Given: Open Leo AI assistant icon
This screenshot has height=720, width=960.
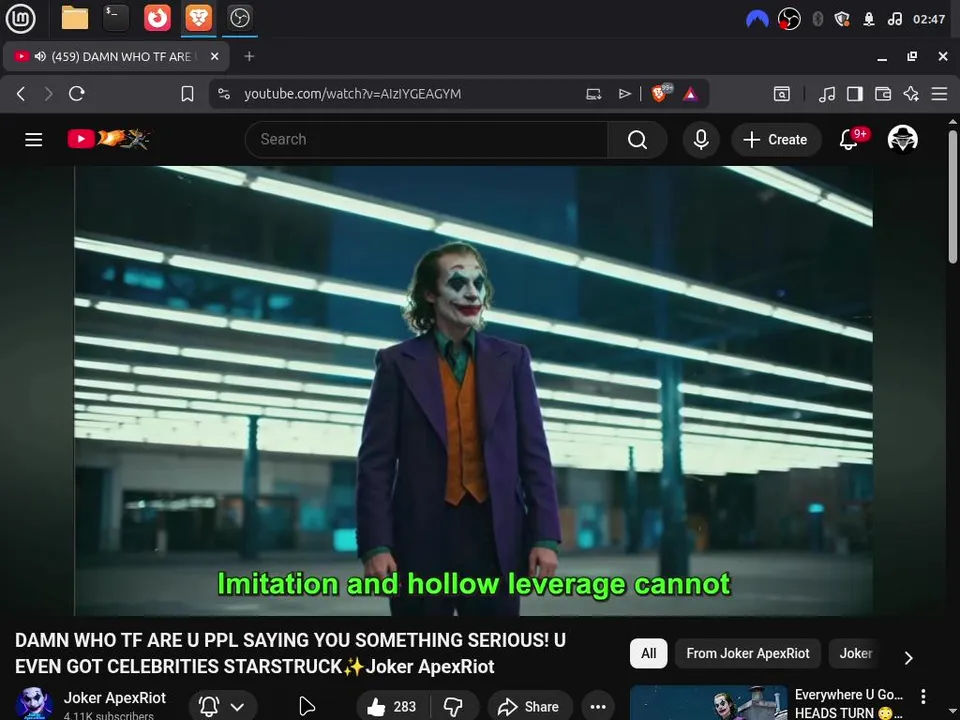Looking at the screenshot, I should pos(911,94).
